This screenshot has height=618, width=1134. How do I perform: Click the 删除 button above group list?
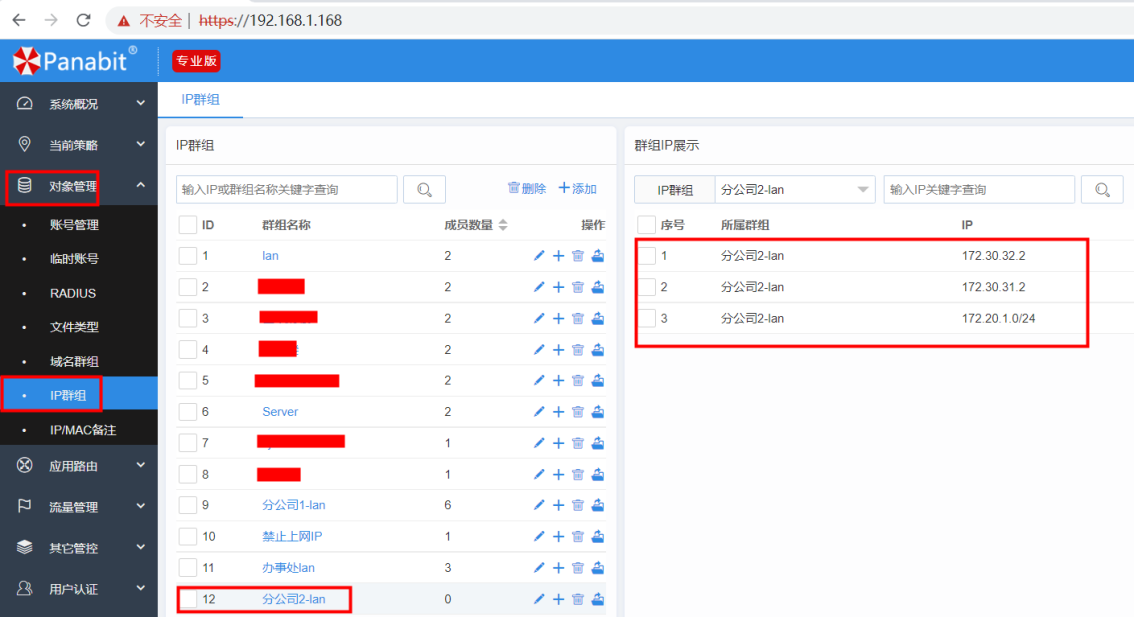526,189
